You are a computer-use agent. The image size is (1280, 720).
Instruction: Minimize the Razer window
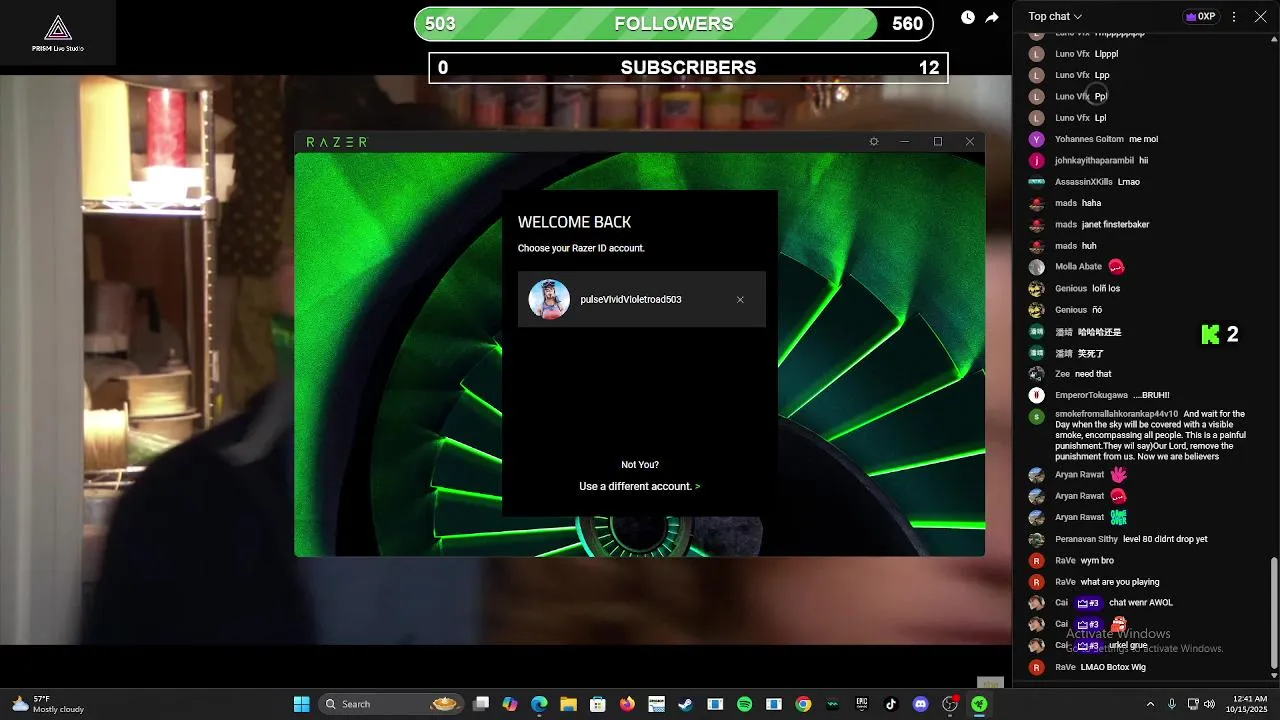pyautogui.click(x=905, y=142)
